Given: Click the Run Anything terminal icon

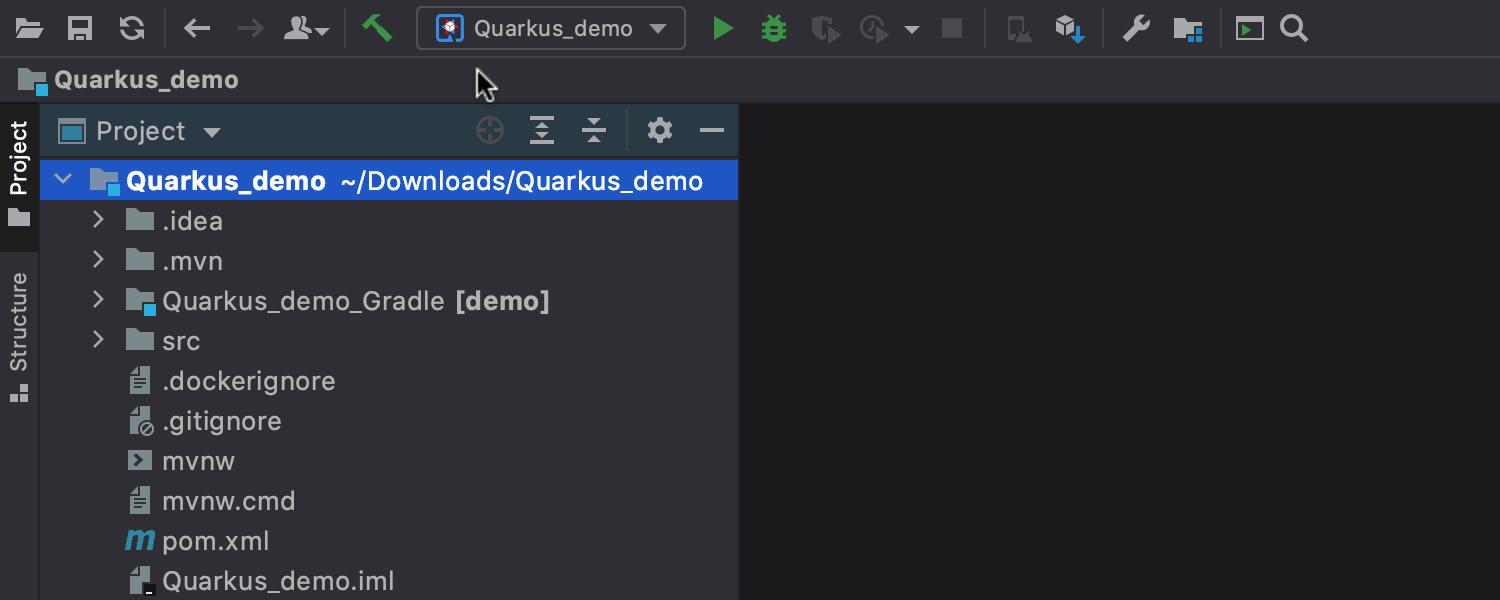Looking at the screenshot, I should coord(1249,29).
